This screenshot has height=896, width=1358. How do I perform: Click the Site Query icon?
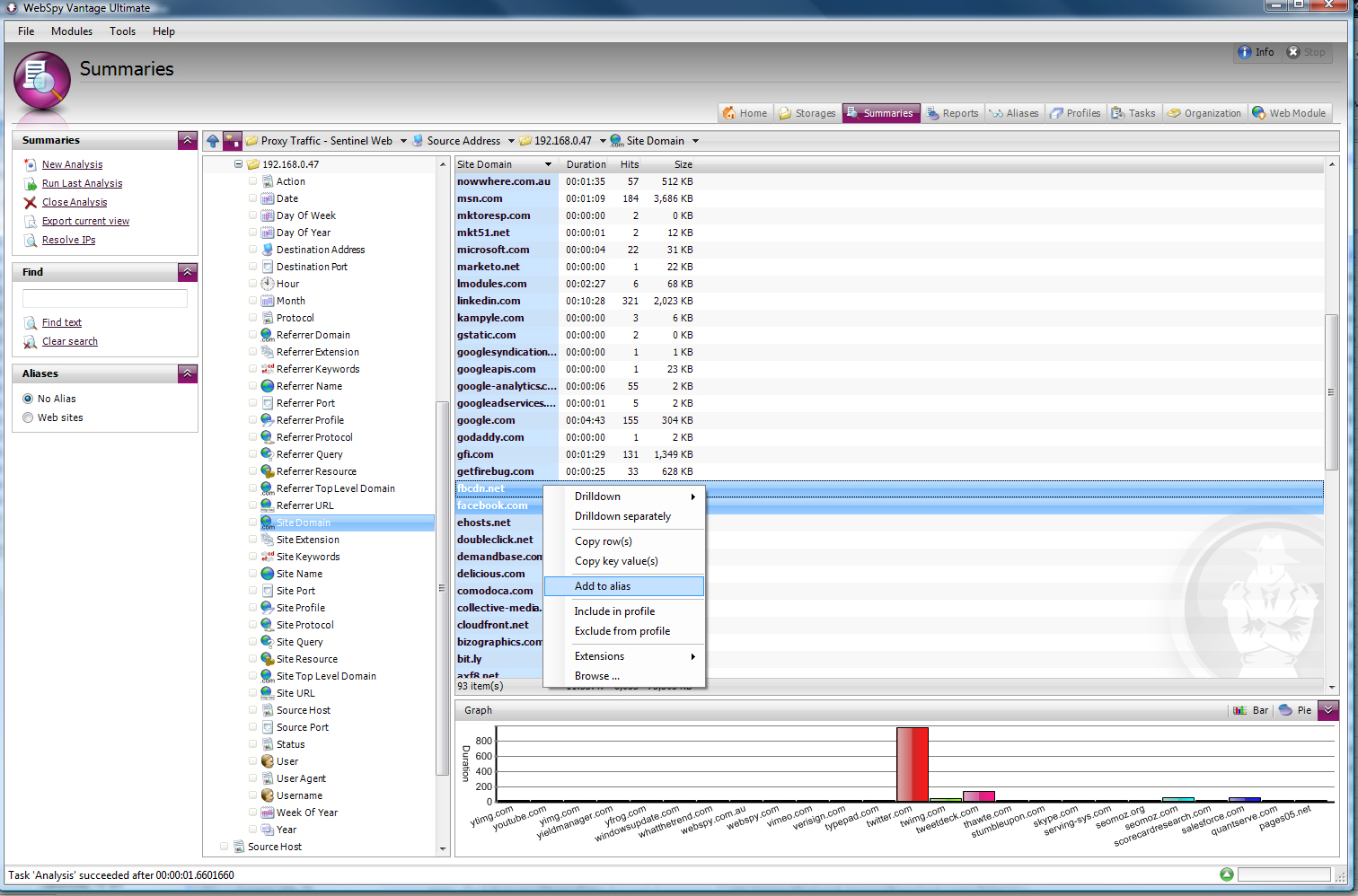tap(268, 642)
